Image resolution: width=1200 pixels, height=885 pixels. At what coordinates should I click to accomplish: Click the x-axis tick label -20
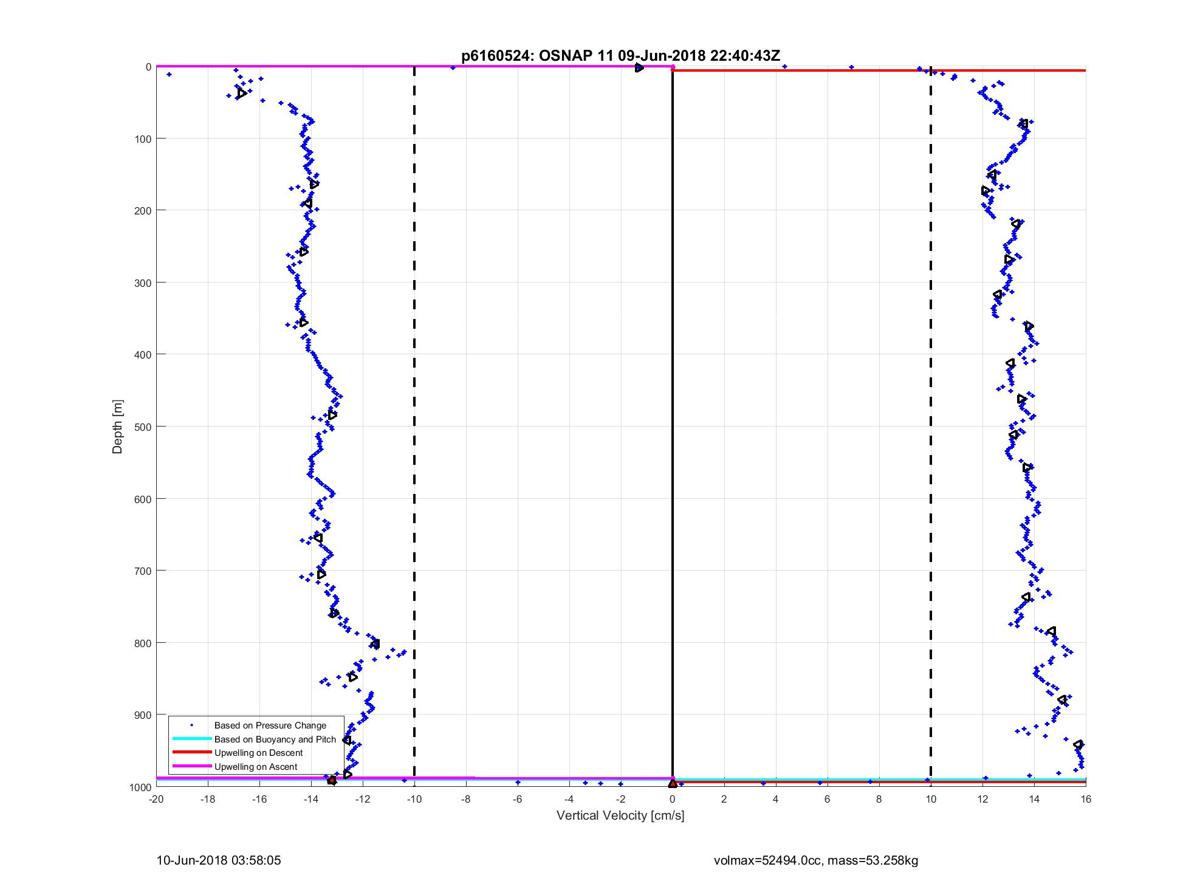pos(156,799)
